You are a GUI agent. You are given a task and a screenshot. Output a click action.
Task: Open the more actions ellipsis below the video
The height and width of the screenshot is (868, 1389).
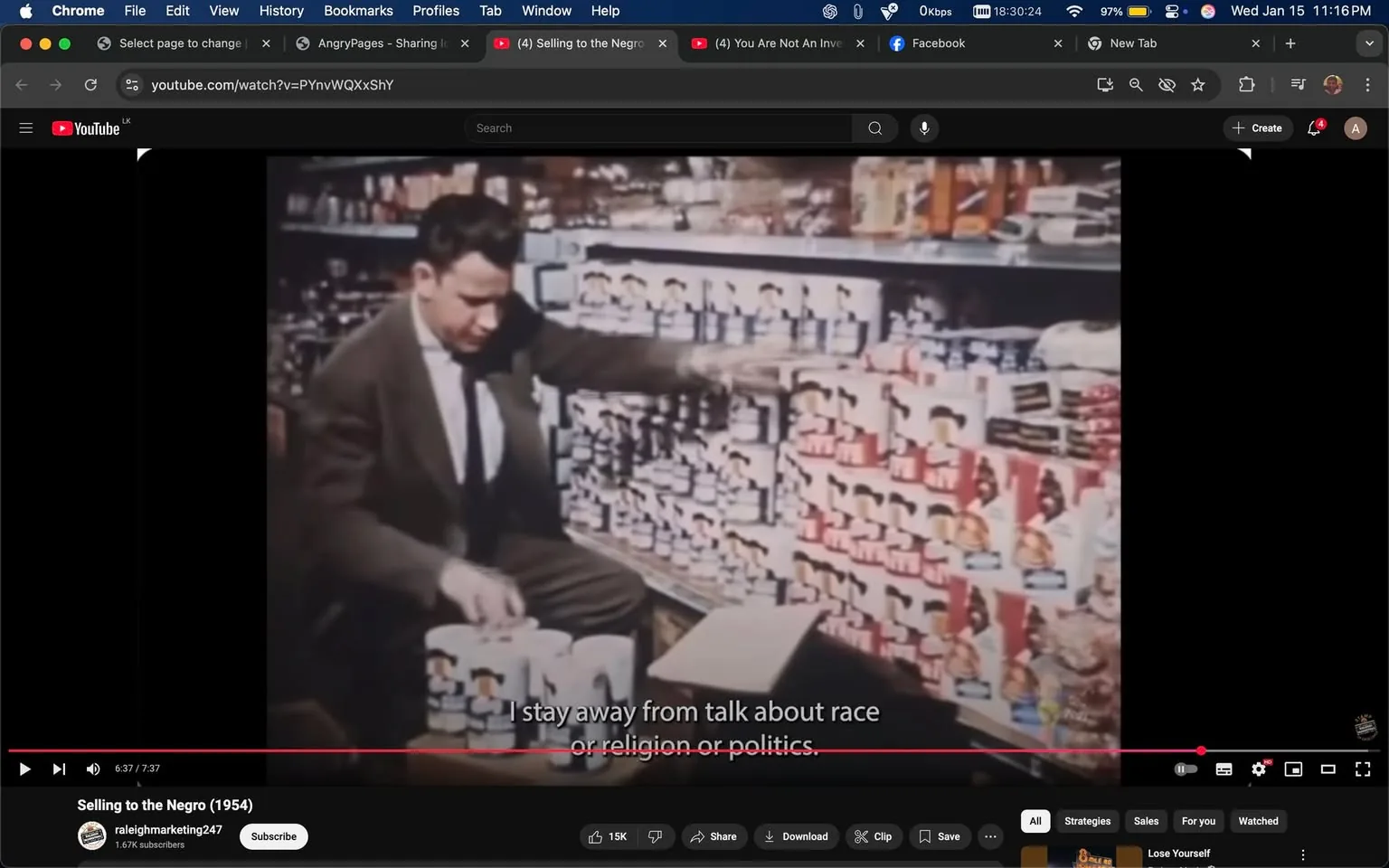pyautogui.click(x=990, y=836)
